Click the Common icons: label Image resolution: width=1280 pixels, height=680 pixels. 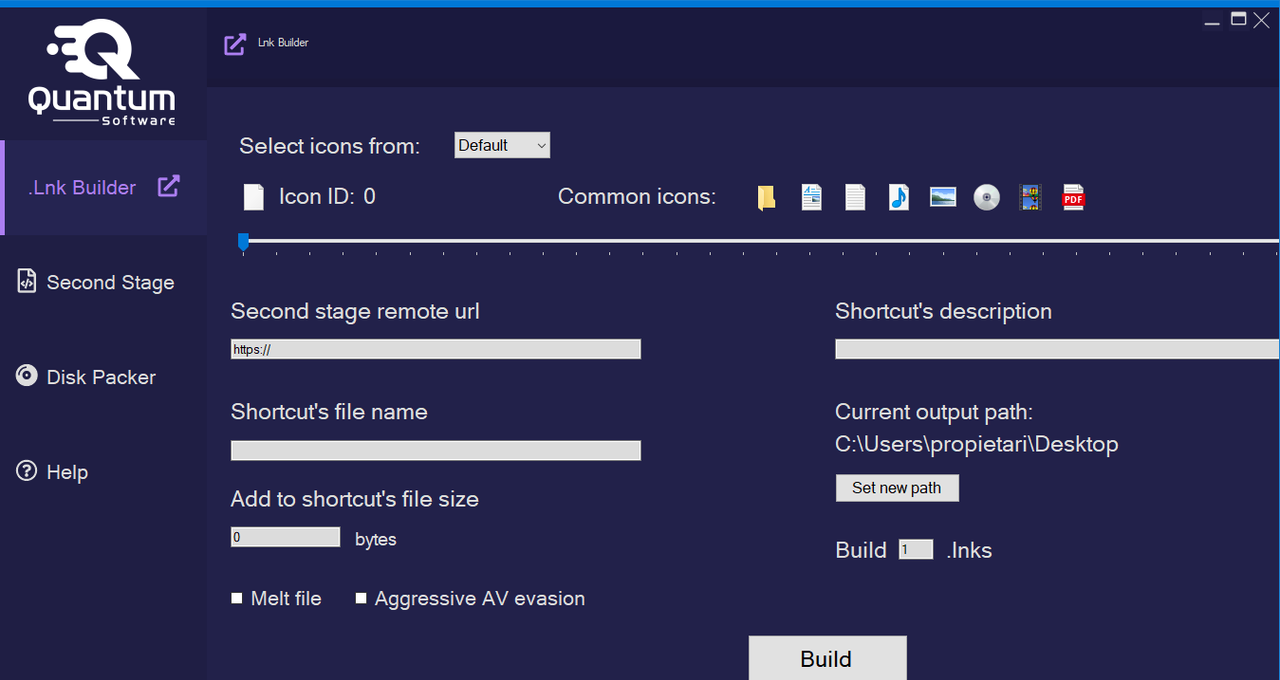coord(637,197)
